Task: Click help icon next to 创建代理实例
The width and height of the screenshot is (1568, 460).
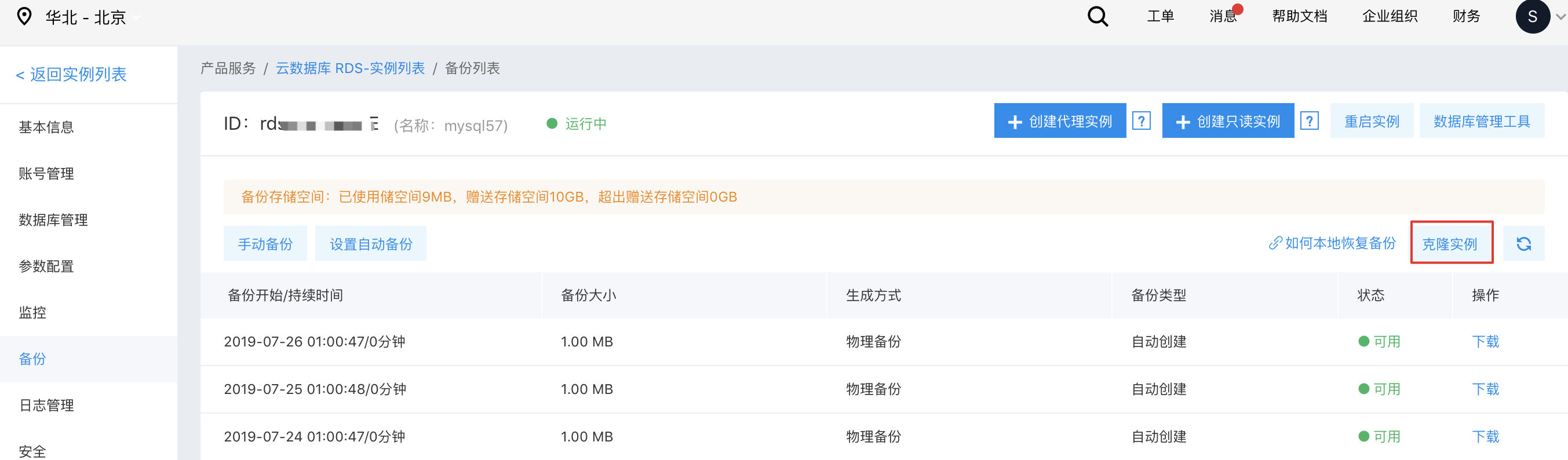Action: [1142, 121]
